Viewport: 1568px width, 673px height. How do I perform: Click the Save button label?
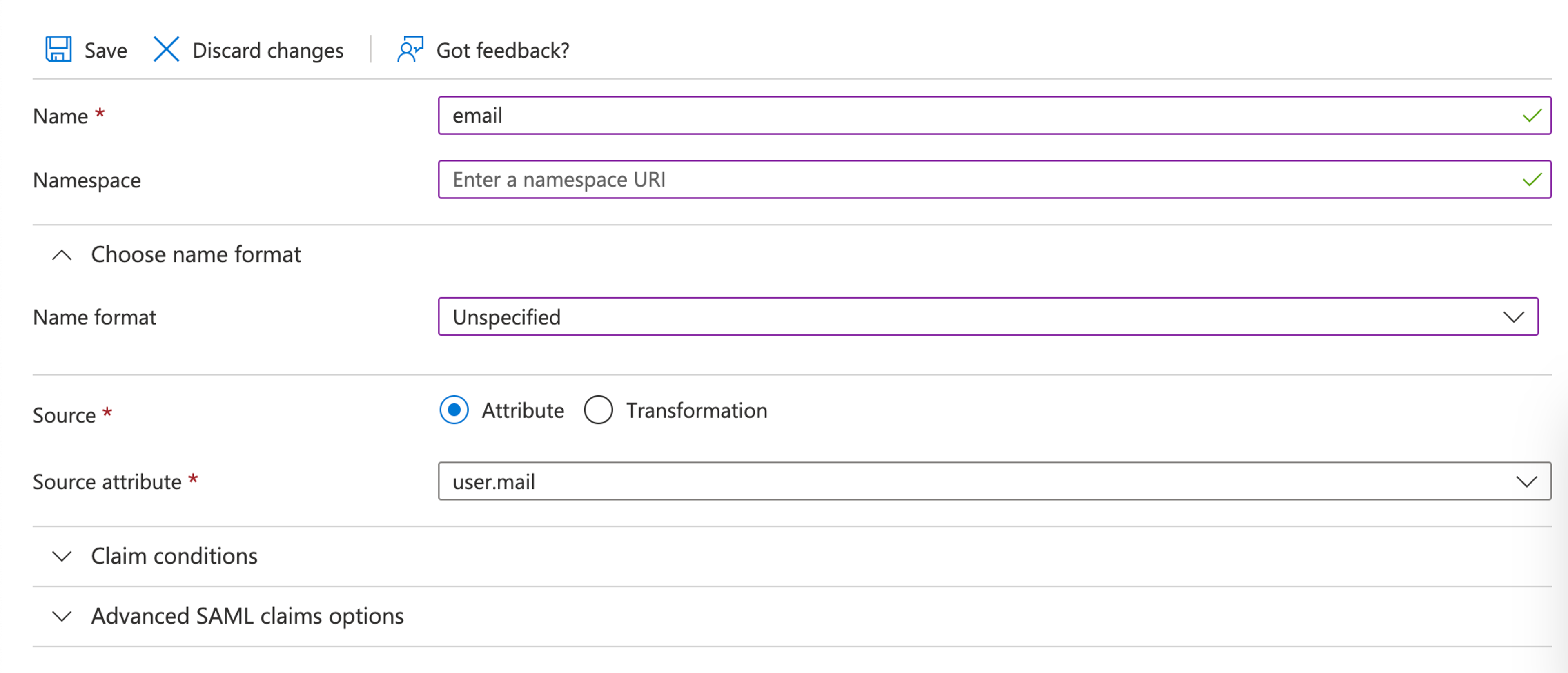[106, 51]
